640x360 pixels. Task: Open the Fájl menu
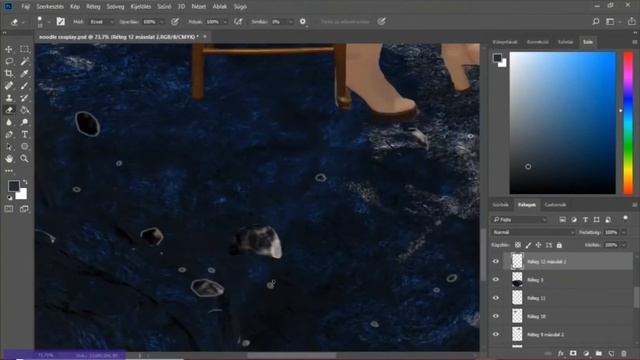[26, 7]
